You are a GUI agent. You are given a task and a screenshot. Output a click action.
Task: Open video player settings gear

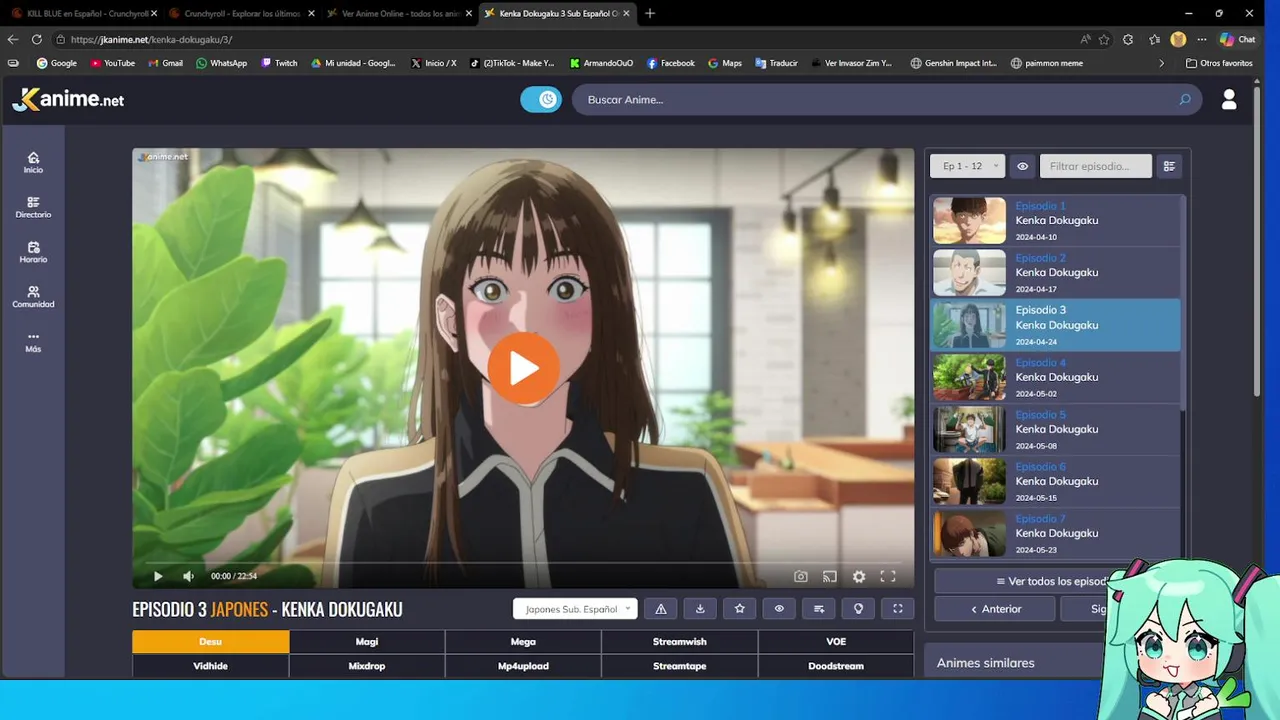click(x=859, y=576)
